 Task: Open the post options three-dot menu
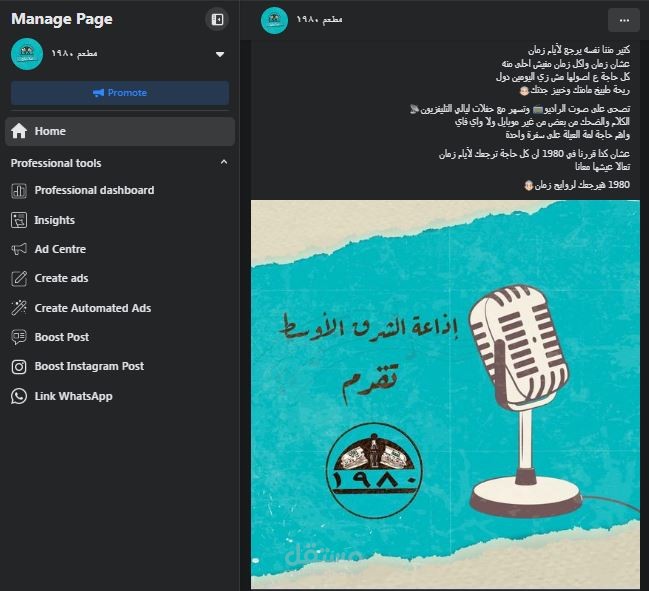pos(624,20)
